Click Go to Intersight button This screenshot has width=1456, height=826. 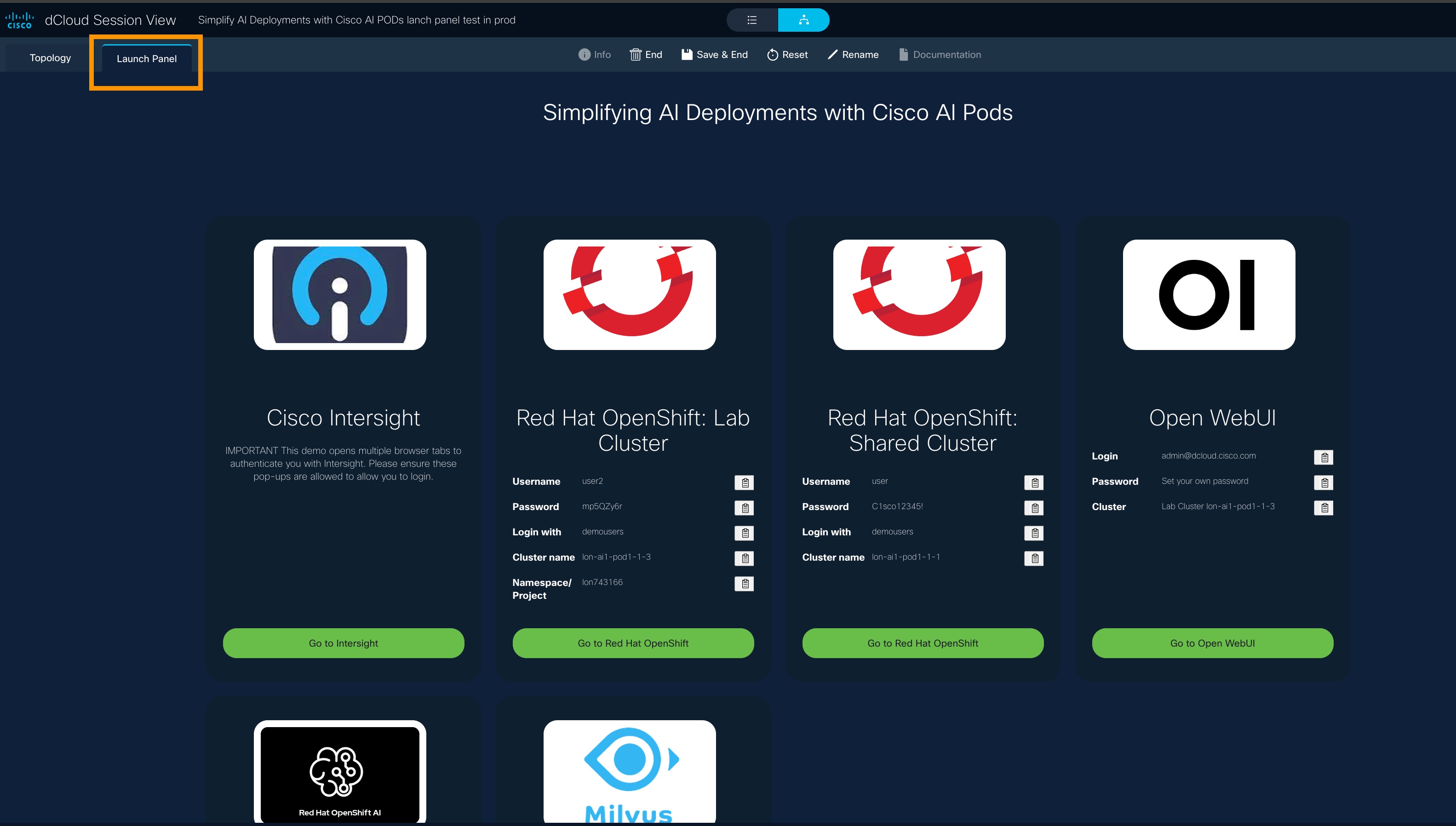click(x=343, y=643)
